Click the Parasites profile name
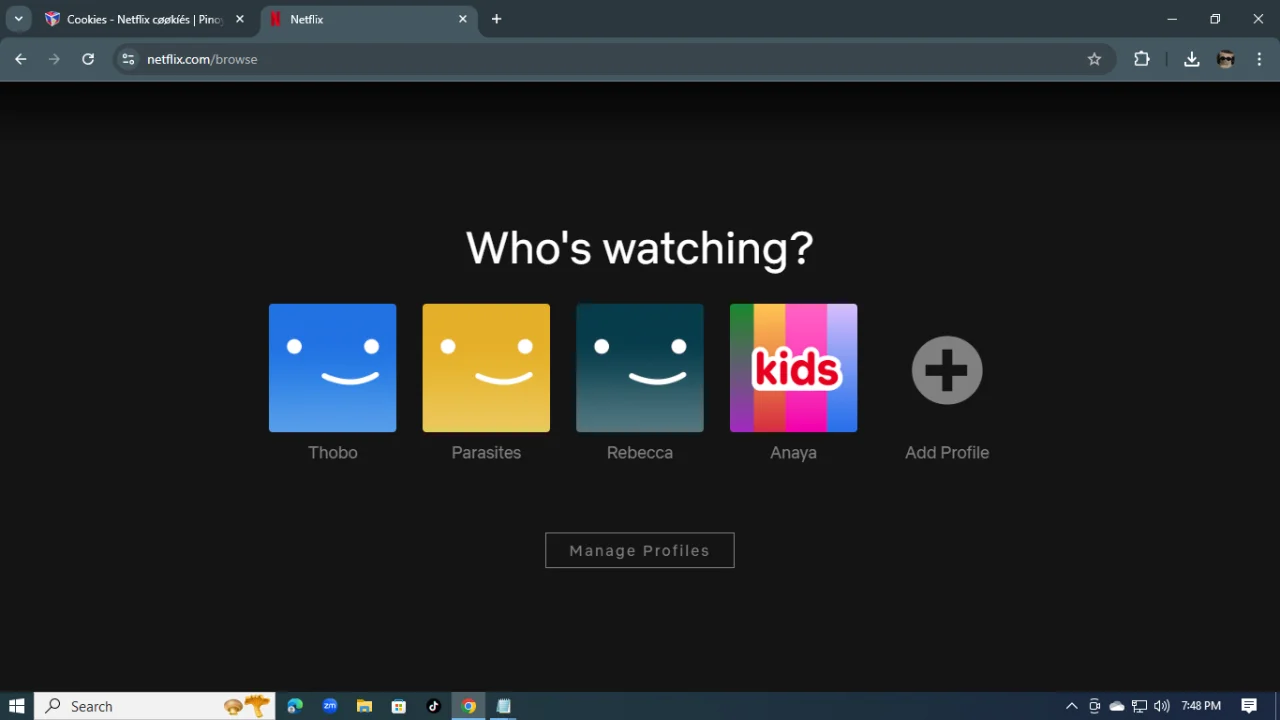The height and width of the screenshot is (720, 1280). [x=486, y=453]
